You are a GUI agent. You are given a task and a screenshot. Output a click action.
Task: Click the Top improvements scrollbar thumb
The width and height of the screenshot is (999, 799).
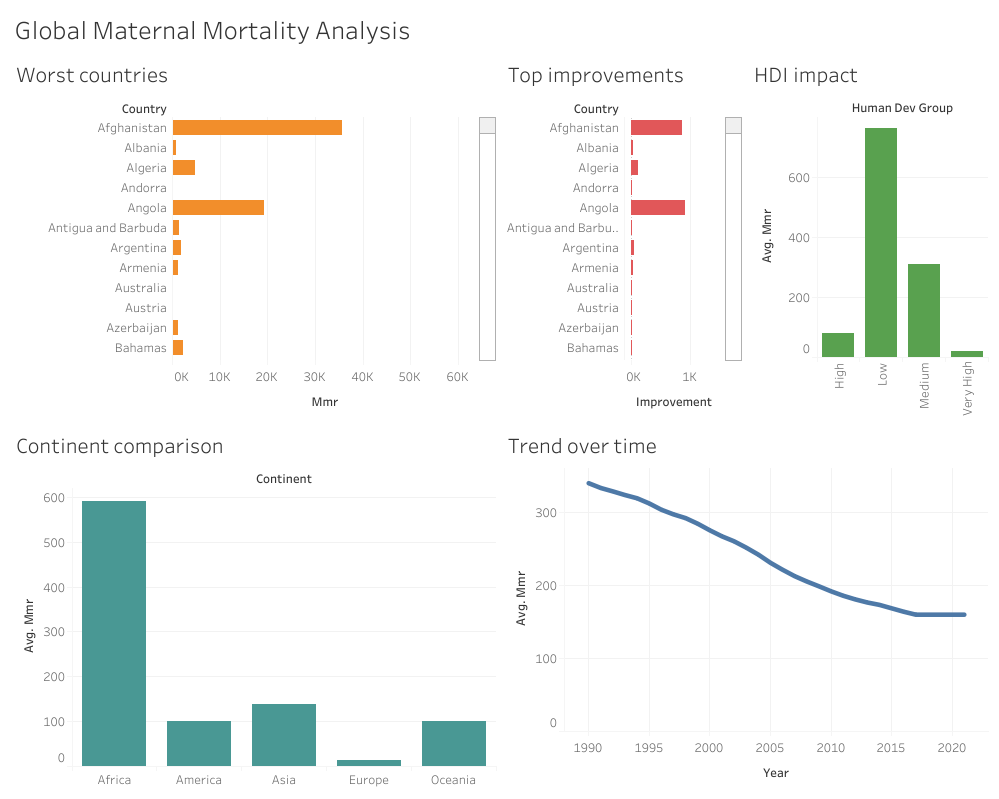click(x=733, y=126)
